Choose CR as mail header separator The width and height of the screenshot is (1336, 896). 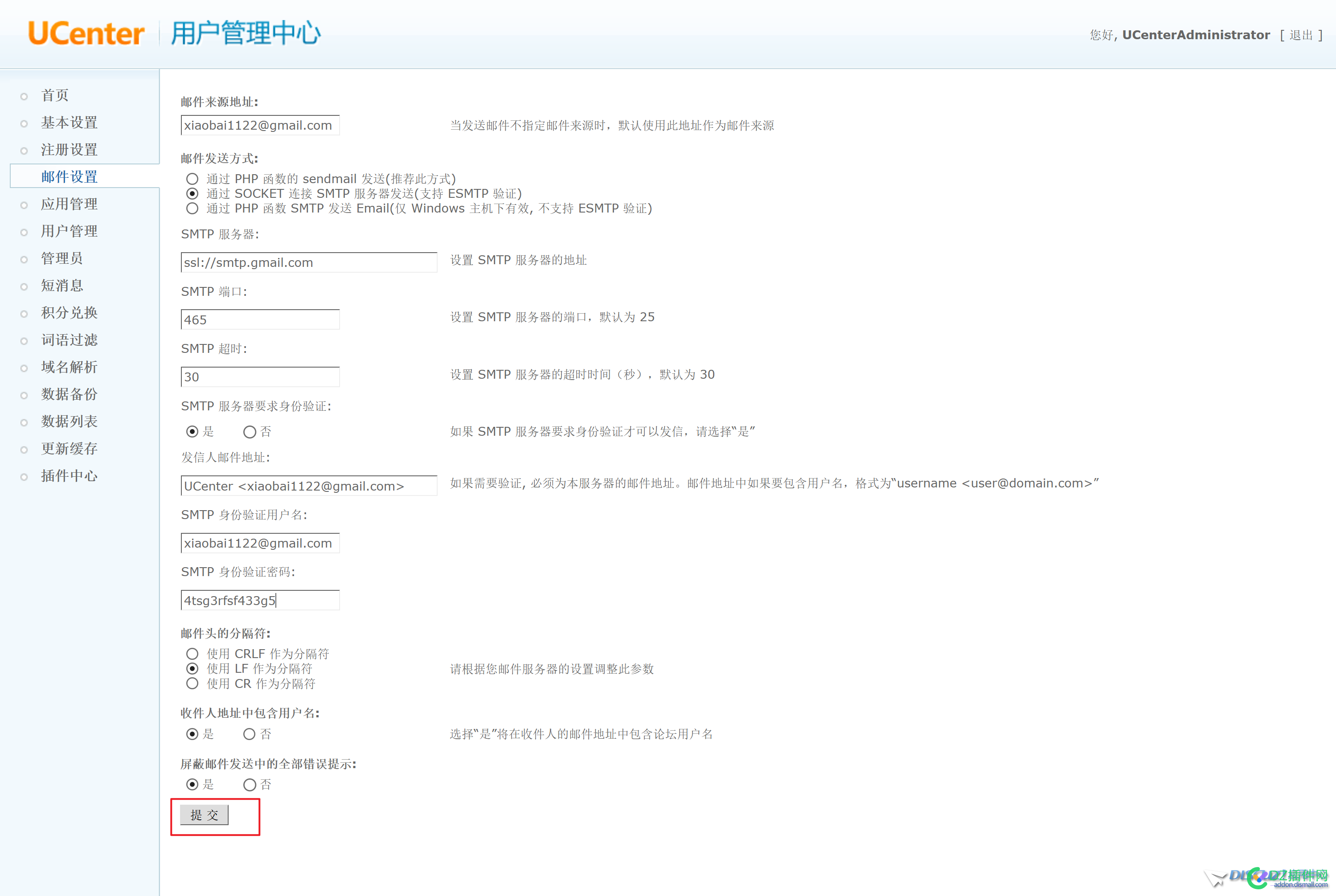tap(193, 683)
